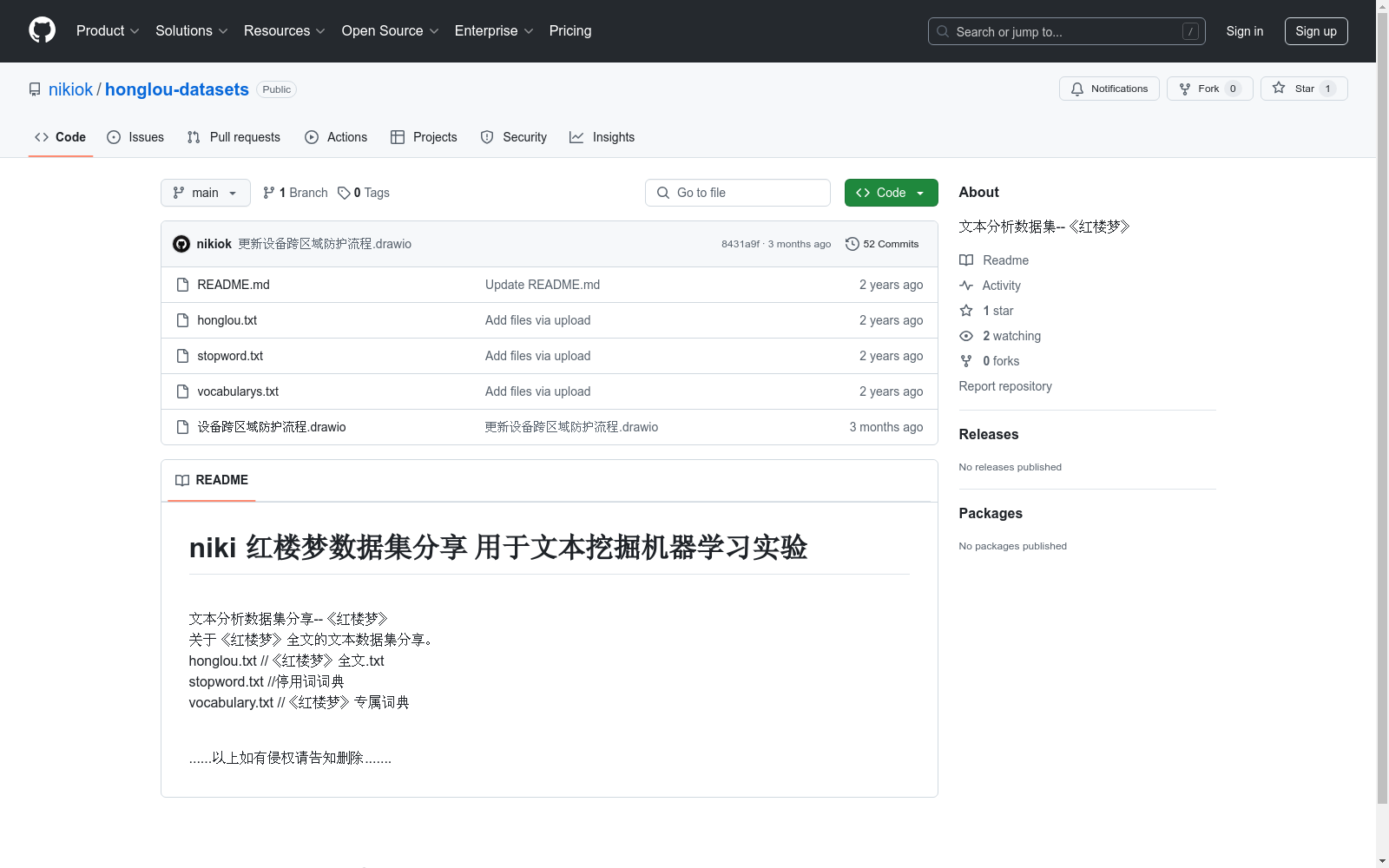This screenshot has width=1389, height=868.
Task: Open the Report repository link
Action: (x=1005, y=386)
